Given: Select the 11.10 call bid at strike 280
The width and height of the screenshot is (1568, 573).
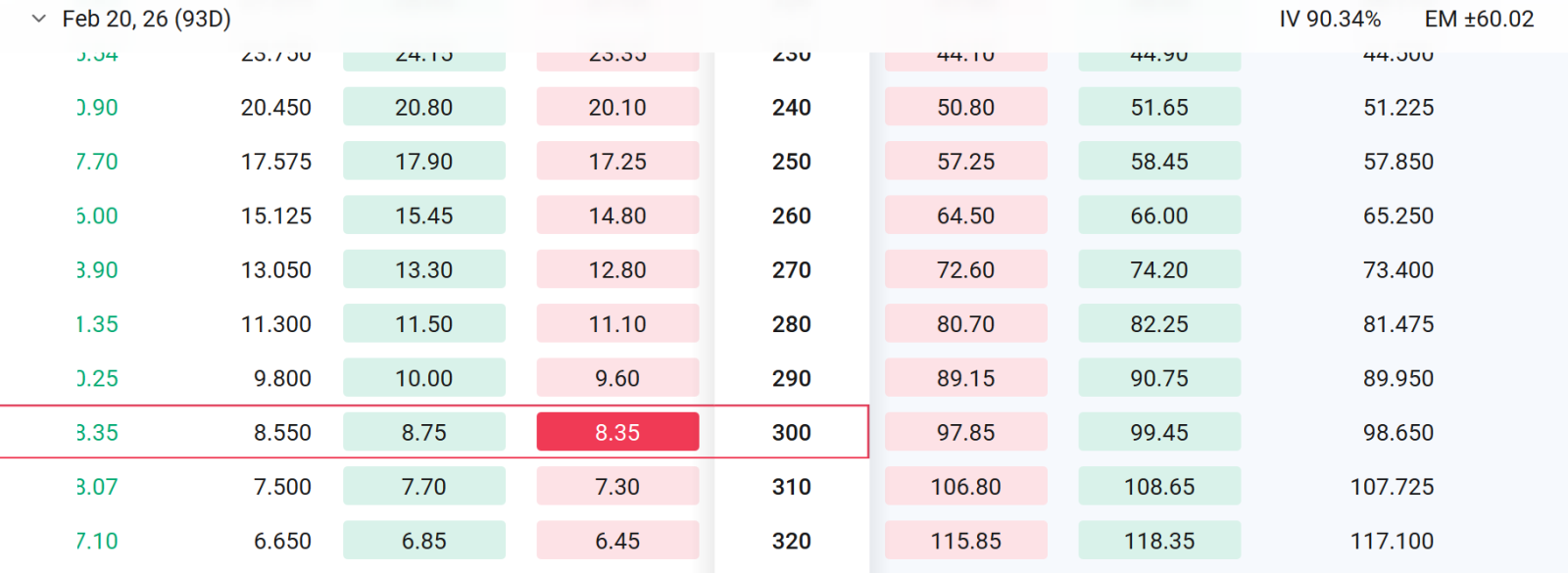Looking at the screenshot, I should 617,323.
